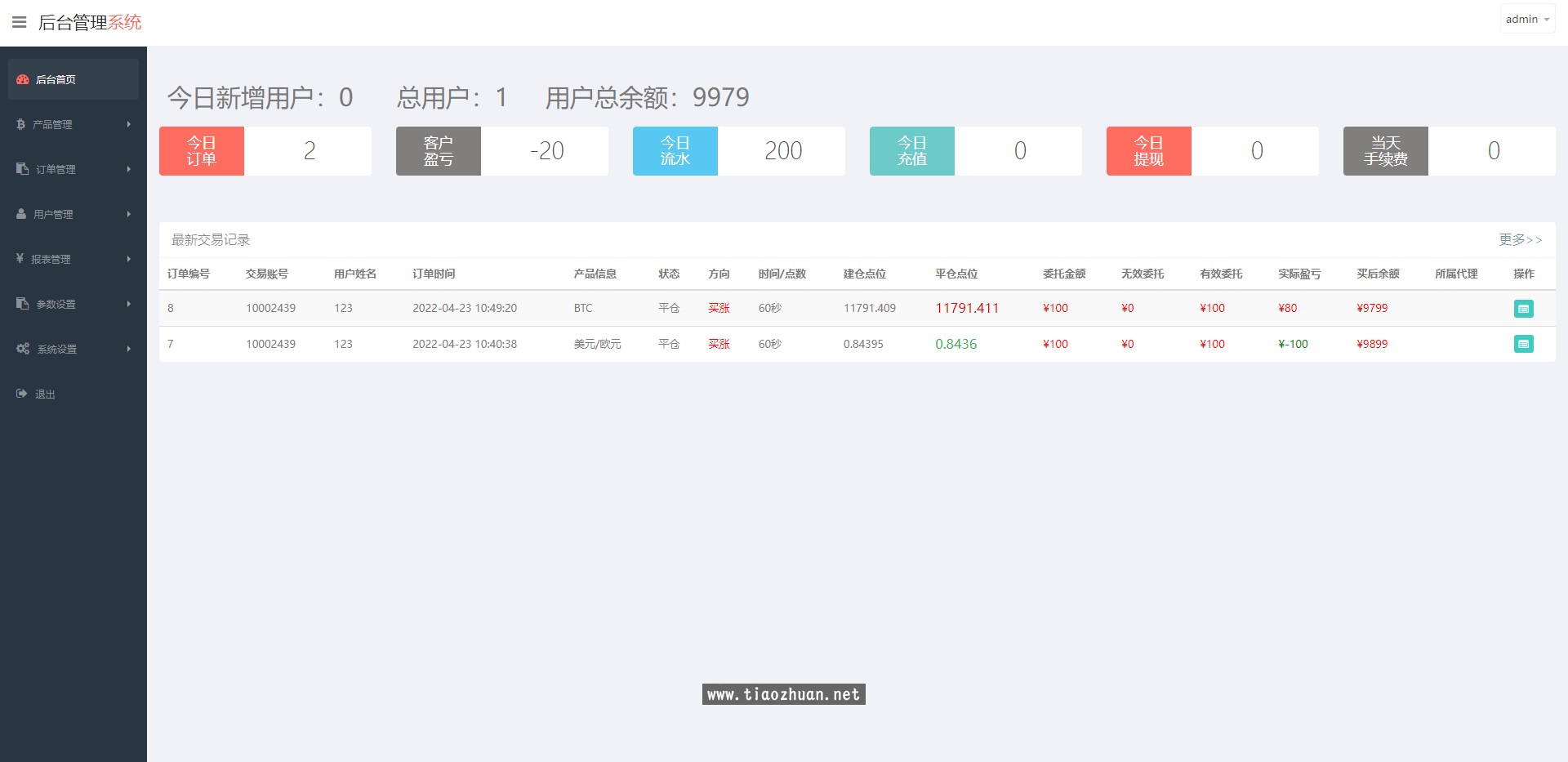Viewport: 1568px width, 762px height.
Task: Click the 订单时间 column header
Action: (x=434, y=274)
